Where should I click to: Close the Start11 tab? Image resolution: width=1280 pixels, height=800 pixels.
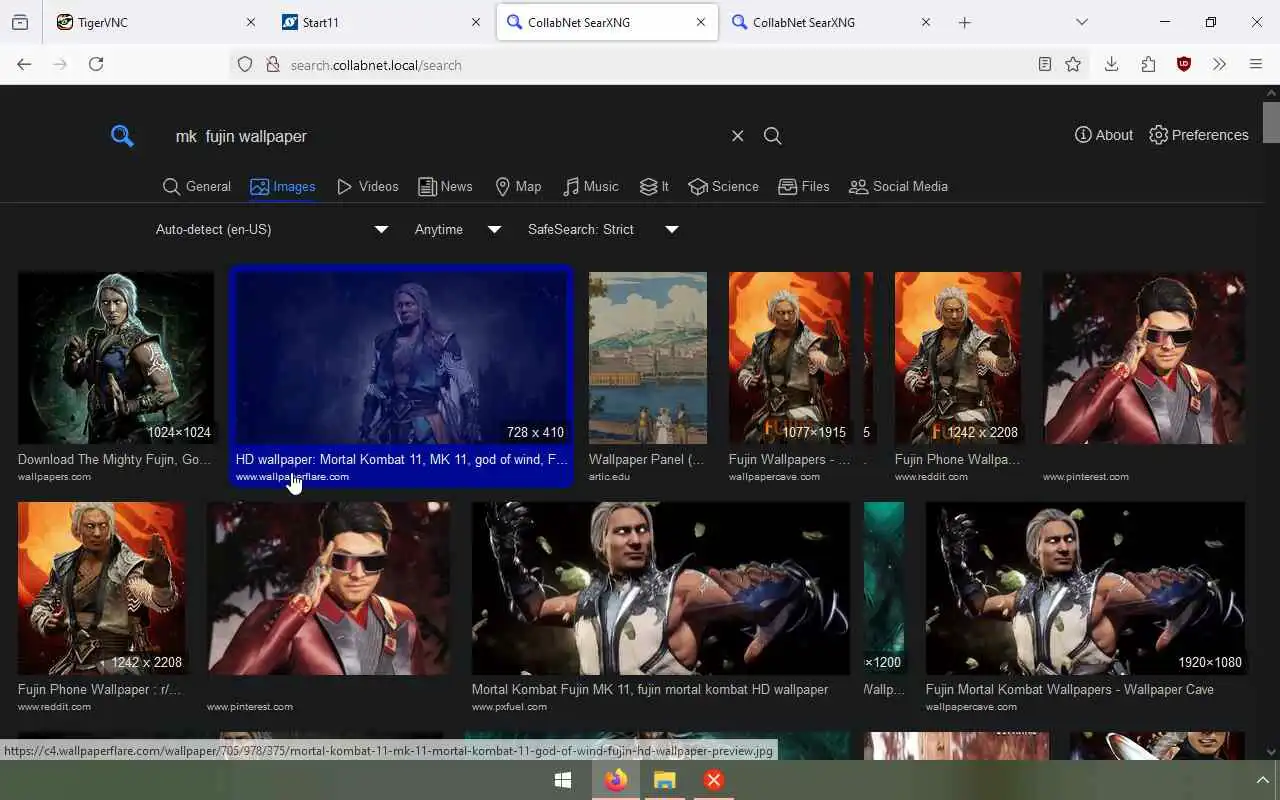coord(476,22)
